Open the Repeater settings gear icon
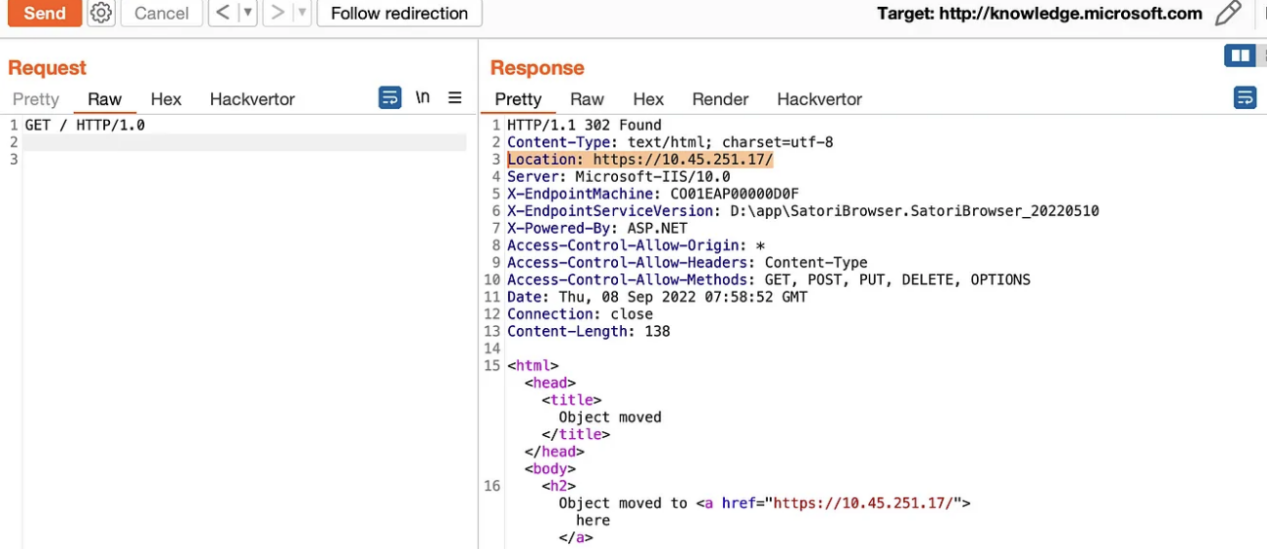Screen dimensions: 1267x549 101,13
